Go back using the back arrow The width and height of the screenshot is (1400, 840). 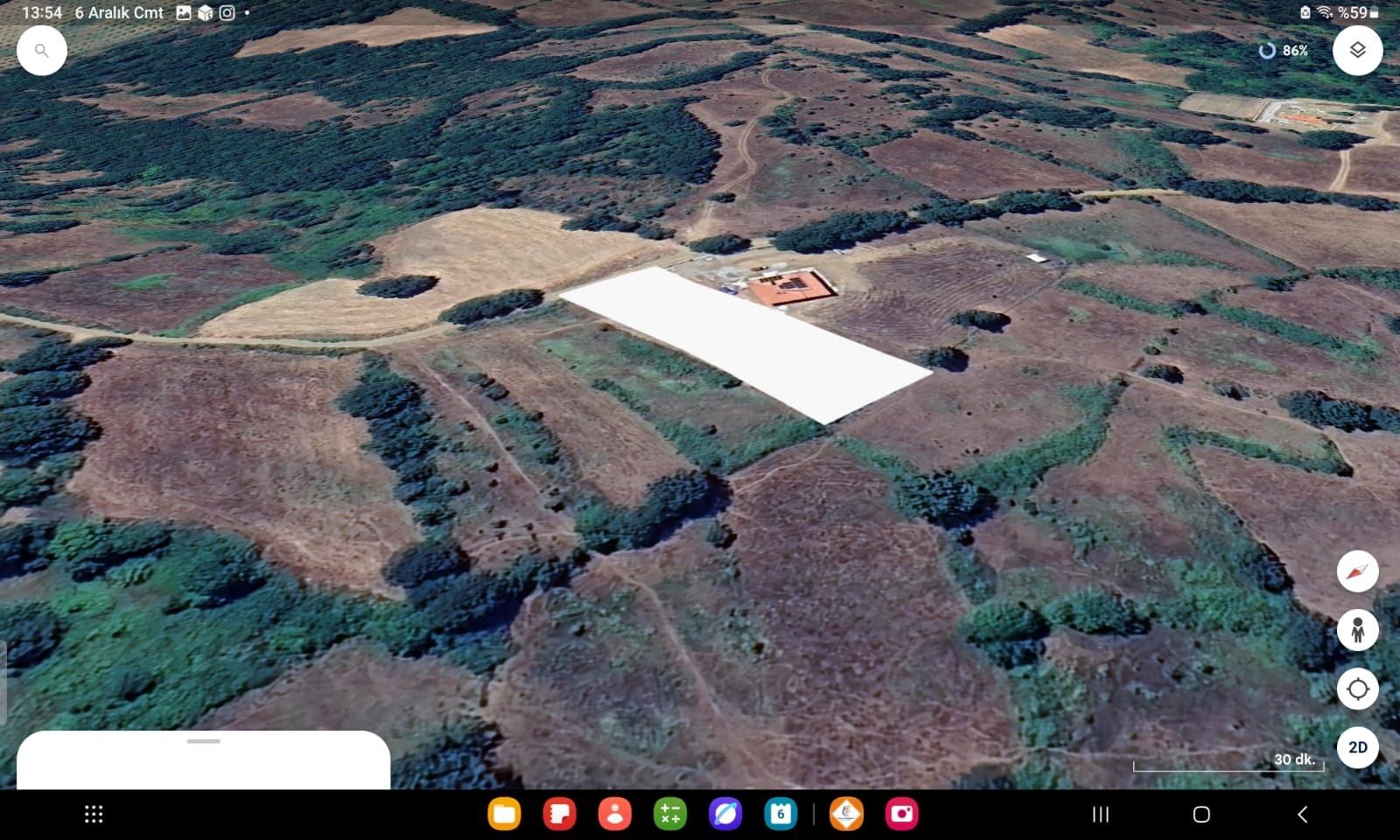pos(1302,815)
